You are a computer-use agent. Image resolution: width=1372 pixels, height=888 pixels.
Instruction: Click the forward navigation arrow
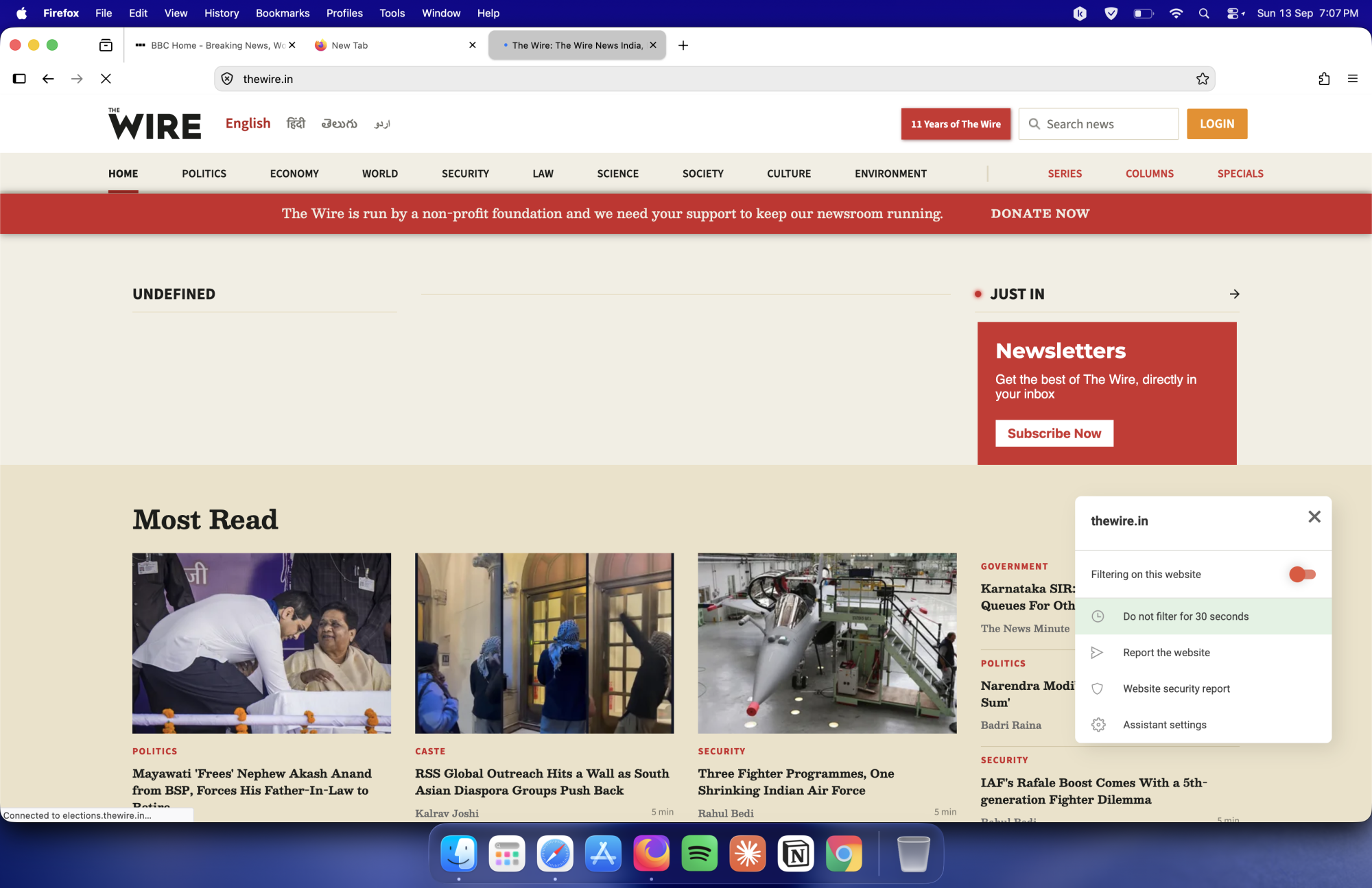(77, 79)
